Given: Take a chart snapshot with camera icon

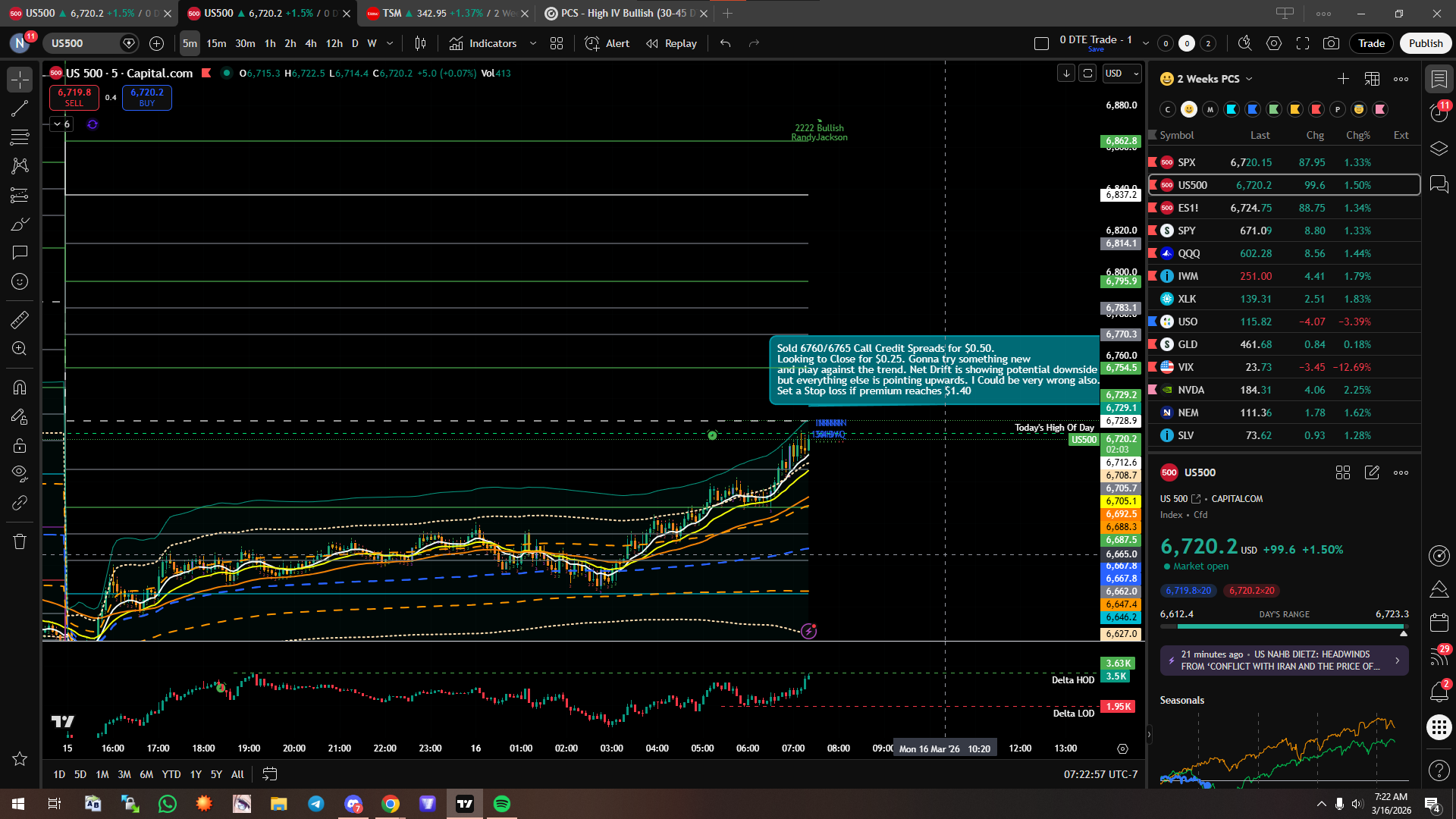Looking at the screenshot, I should pos(1331,43).
